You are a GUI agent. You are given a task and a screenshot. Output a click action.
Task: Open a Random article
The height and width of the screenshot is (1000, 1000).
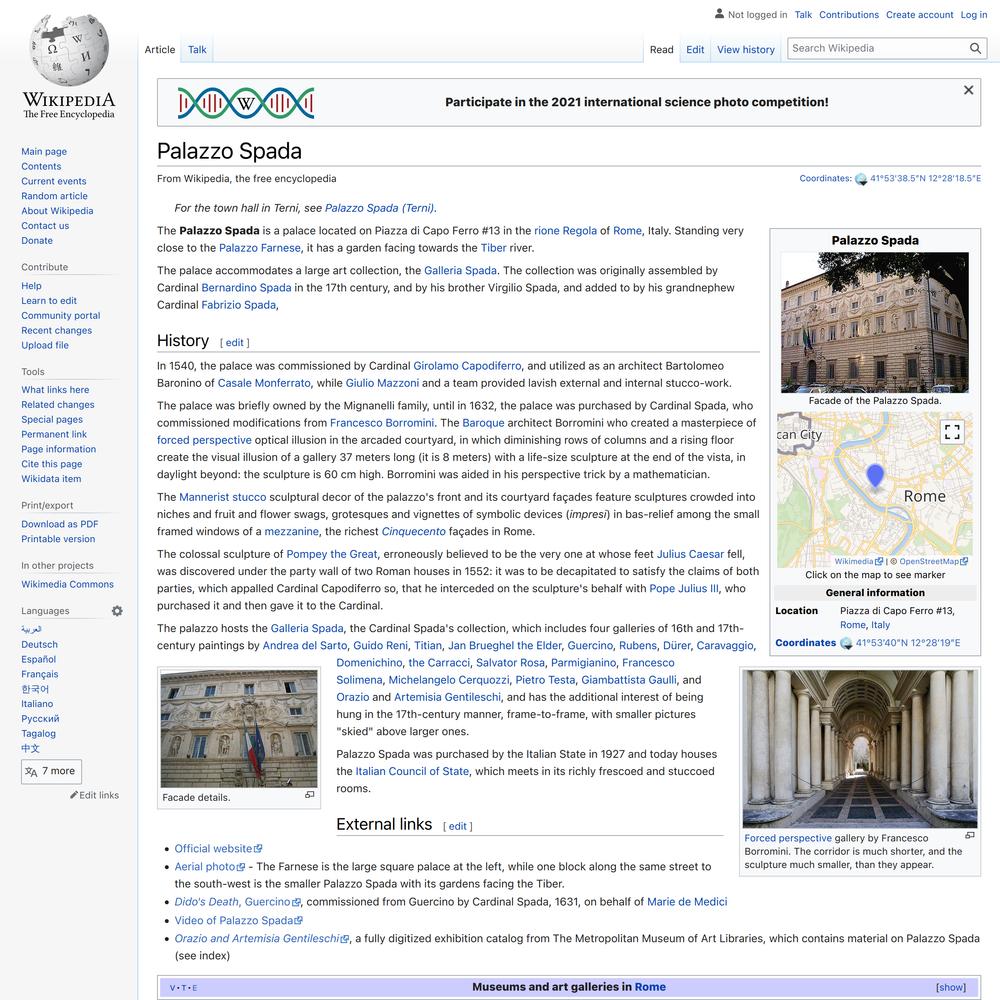pos(54,196)
